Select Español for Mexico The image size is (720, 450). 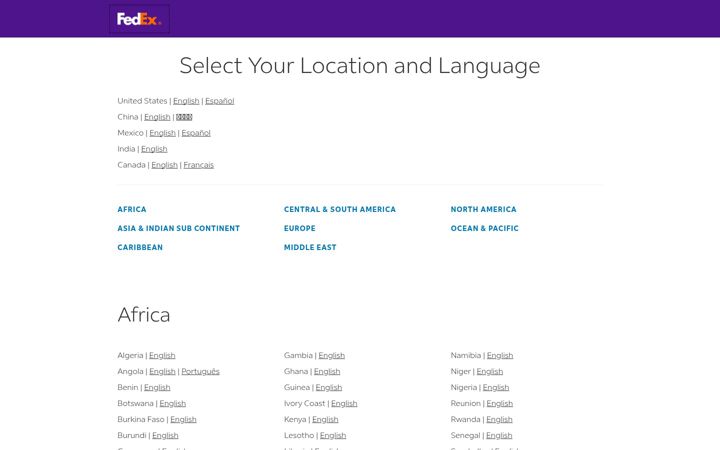(196, 133)
